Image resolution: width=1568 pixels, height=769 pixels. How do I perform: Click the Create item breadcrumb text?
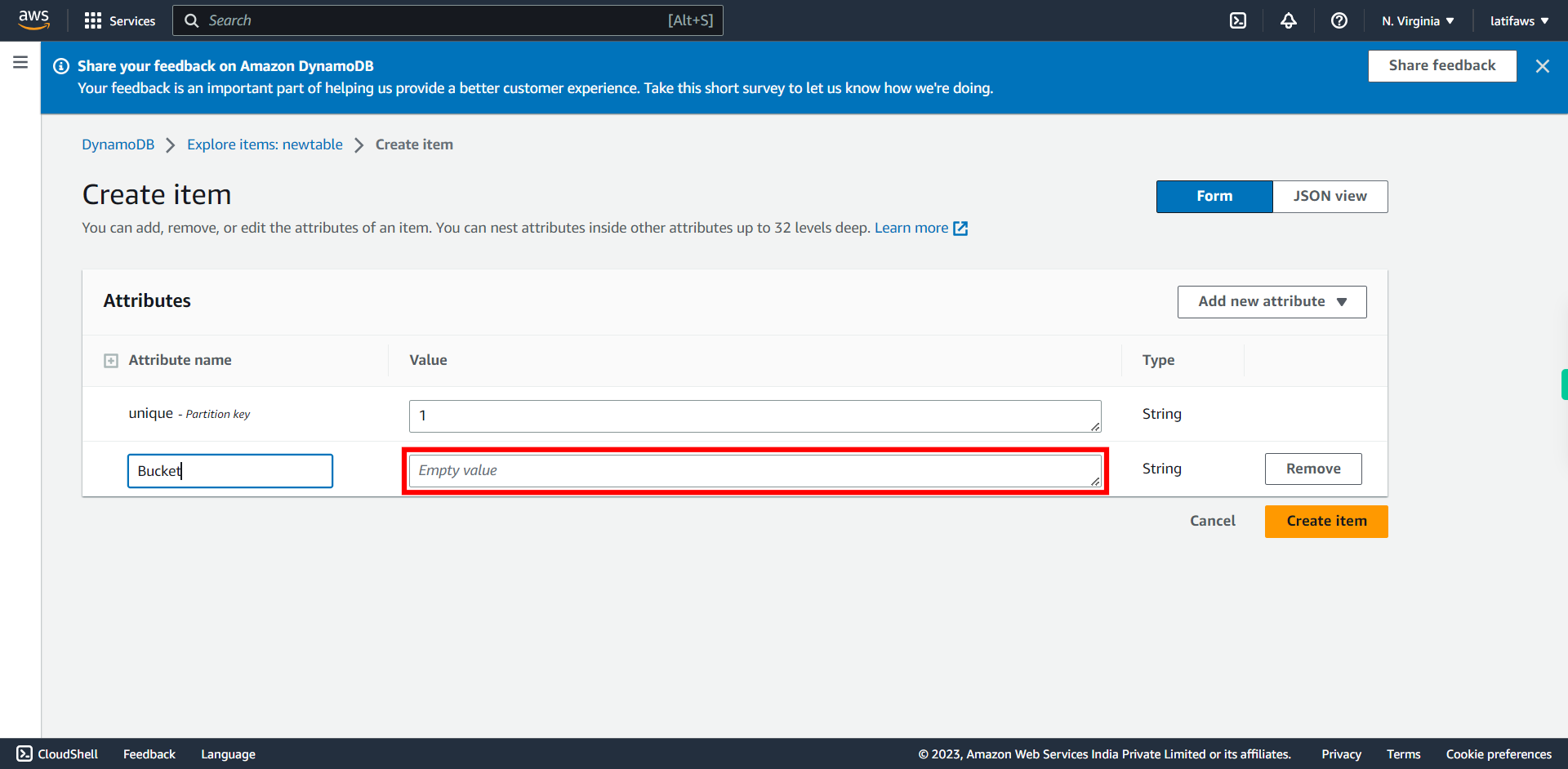[414, 144]
